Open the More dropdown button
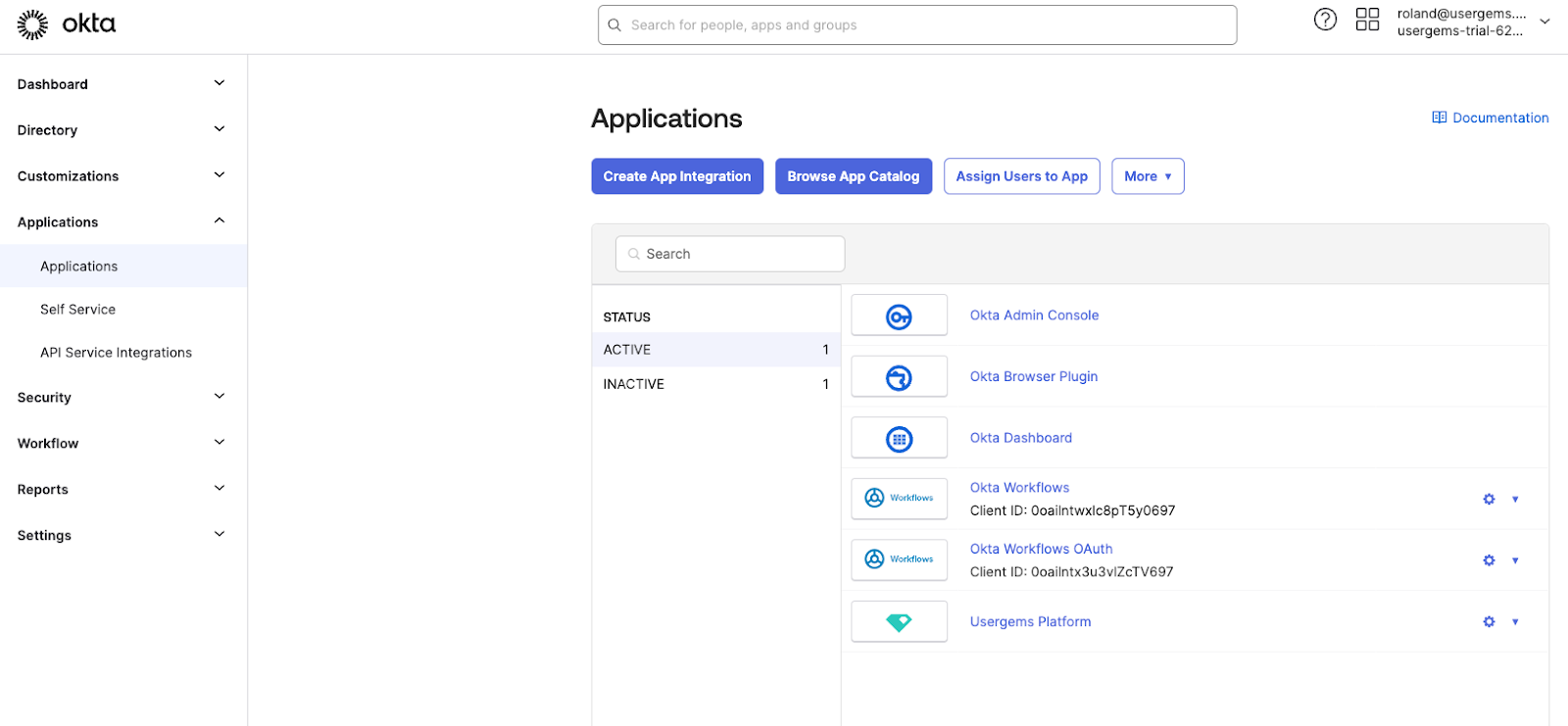Screen dimensions: 1568x726 click(1148, 176)
